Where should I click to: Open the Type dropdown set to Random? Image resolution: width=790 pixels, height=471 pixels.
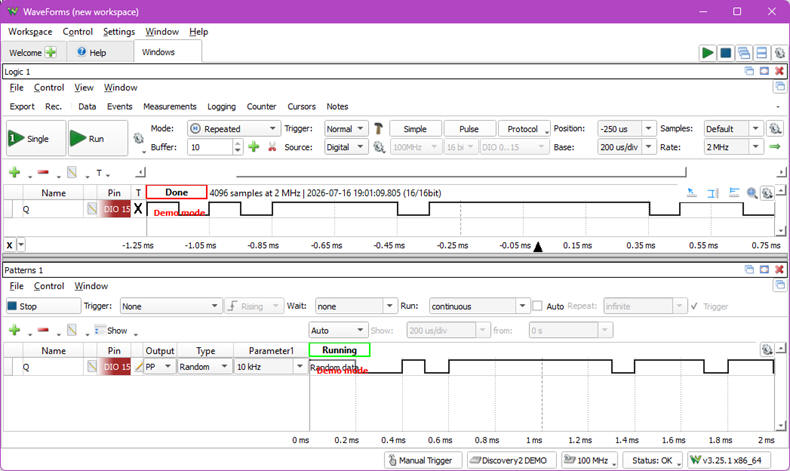coord(204,366)
